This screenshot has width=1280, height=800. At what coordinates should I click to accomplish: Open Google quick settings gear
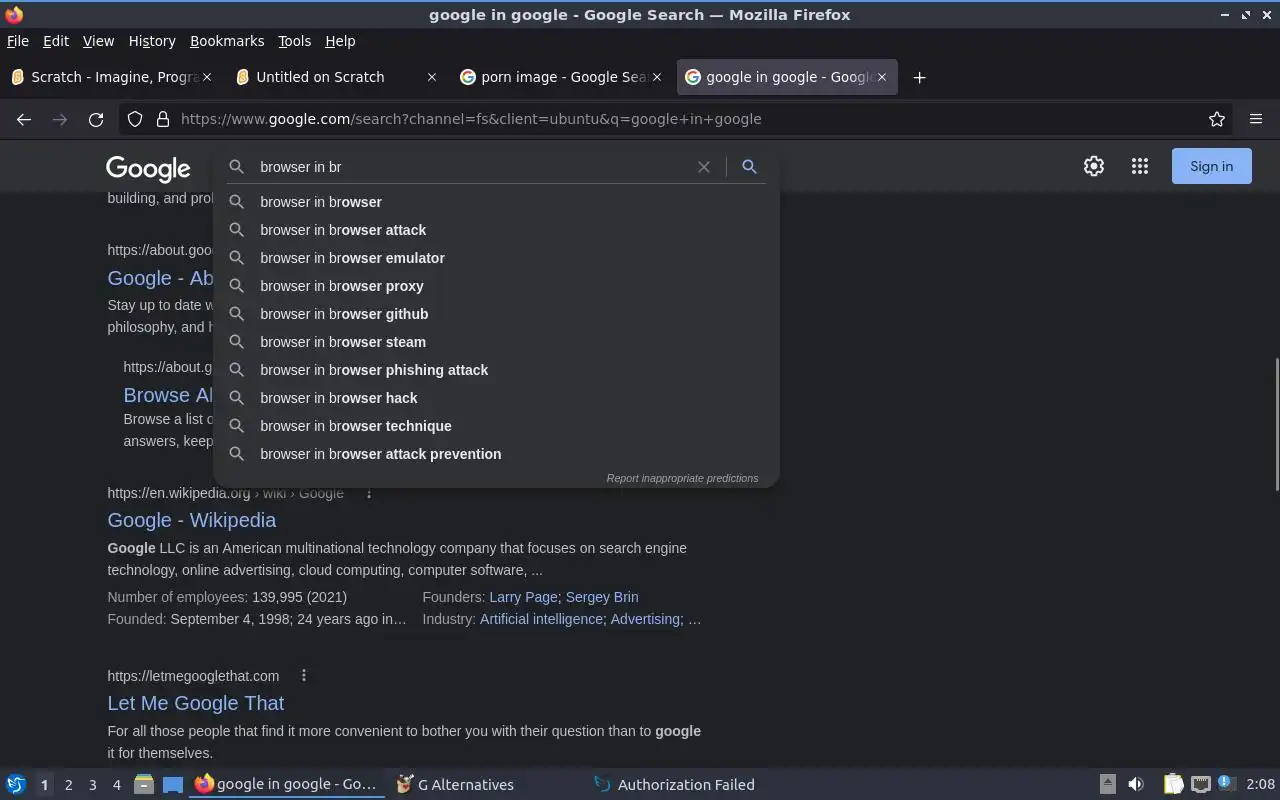pyautogui.click(x=1094, y=167)
